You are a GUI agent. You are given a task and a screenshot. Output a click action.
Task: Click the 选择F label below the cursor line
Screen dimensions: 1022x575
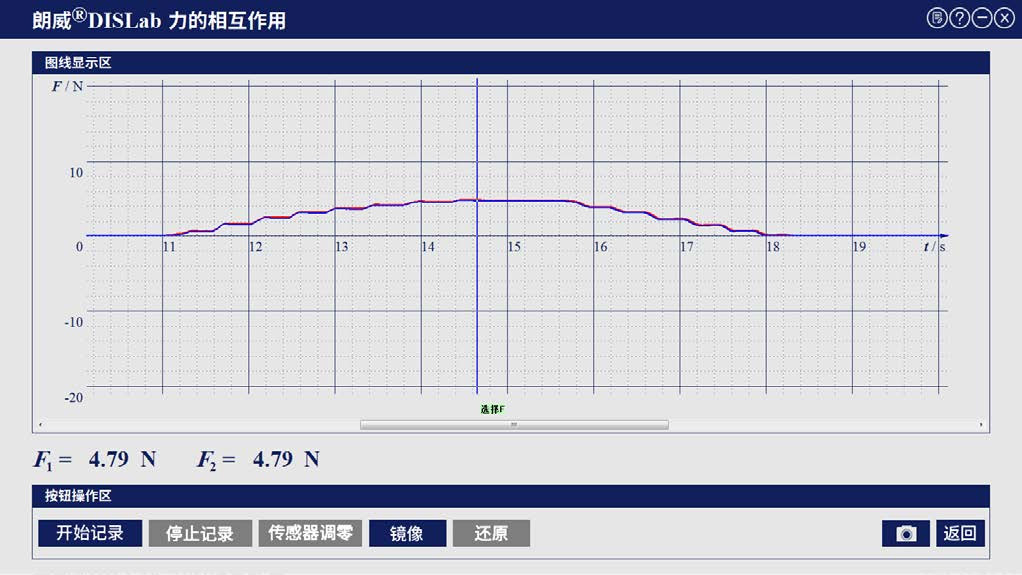pos(492,409)
